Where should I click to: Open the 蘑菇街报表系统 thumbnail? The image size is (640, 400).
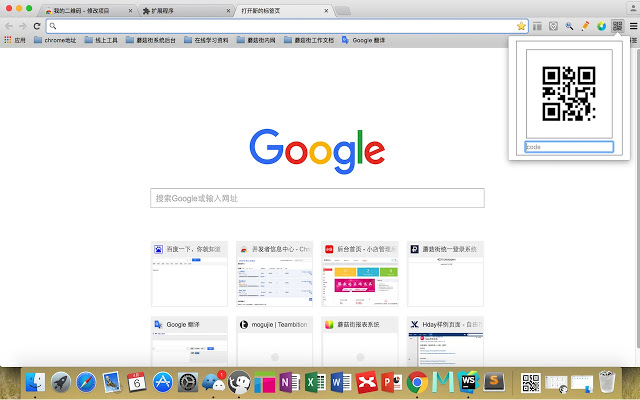click(360, 342)
